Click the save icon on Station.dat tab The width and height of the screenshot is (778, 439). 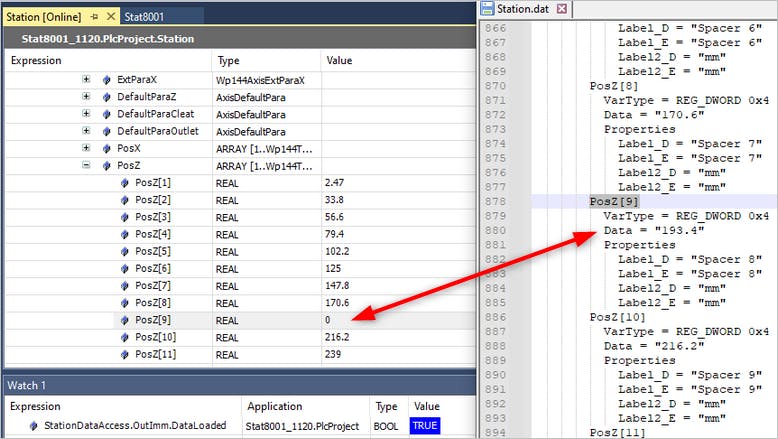[488, 9]
